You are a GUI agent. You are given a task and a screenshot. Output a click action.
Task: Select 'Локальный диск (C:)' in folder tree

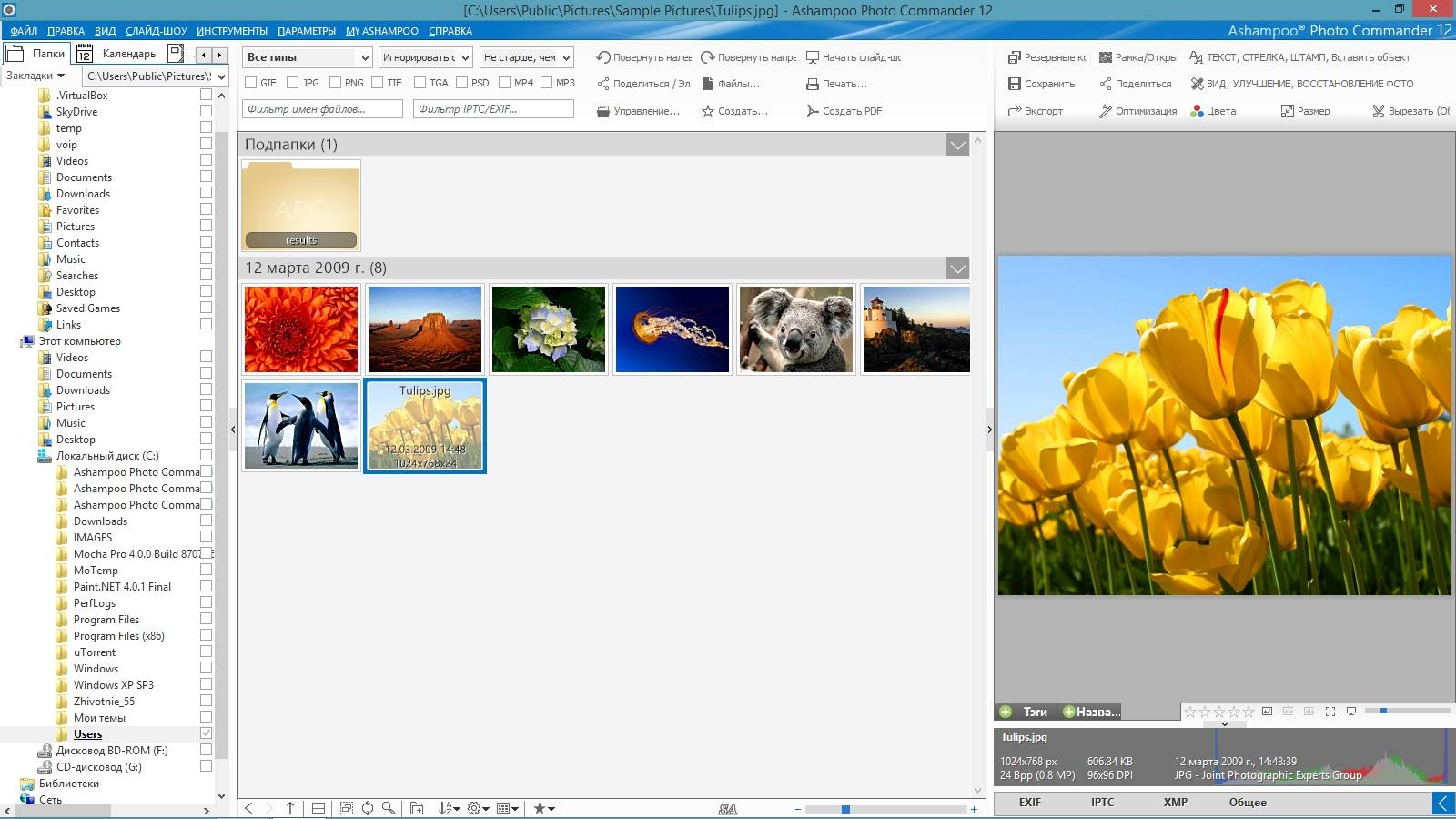107,456
